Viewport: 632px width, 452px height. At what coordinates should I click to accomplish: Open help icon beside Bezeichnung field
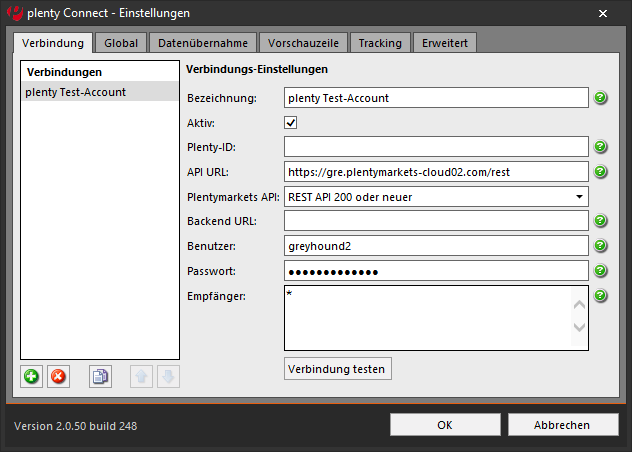[601, 98]
